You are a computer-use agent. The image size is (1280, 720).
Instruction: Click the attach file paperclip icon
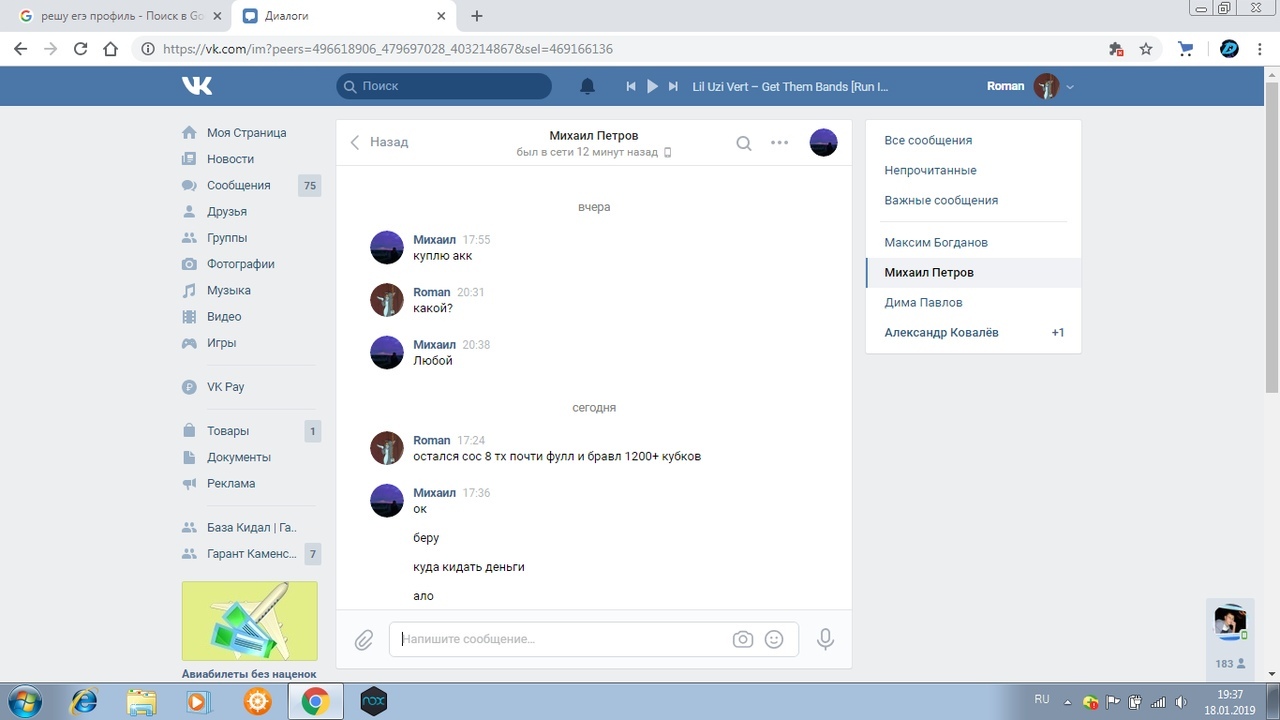click(x=364, y=639)
